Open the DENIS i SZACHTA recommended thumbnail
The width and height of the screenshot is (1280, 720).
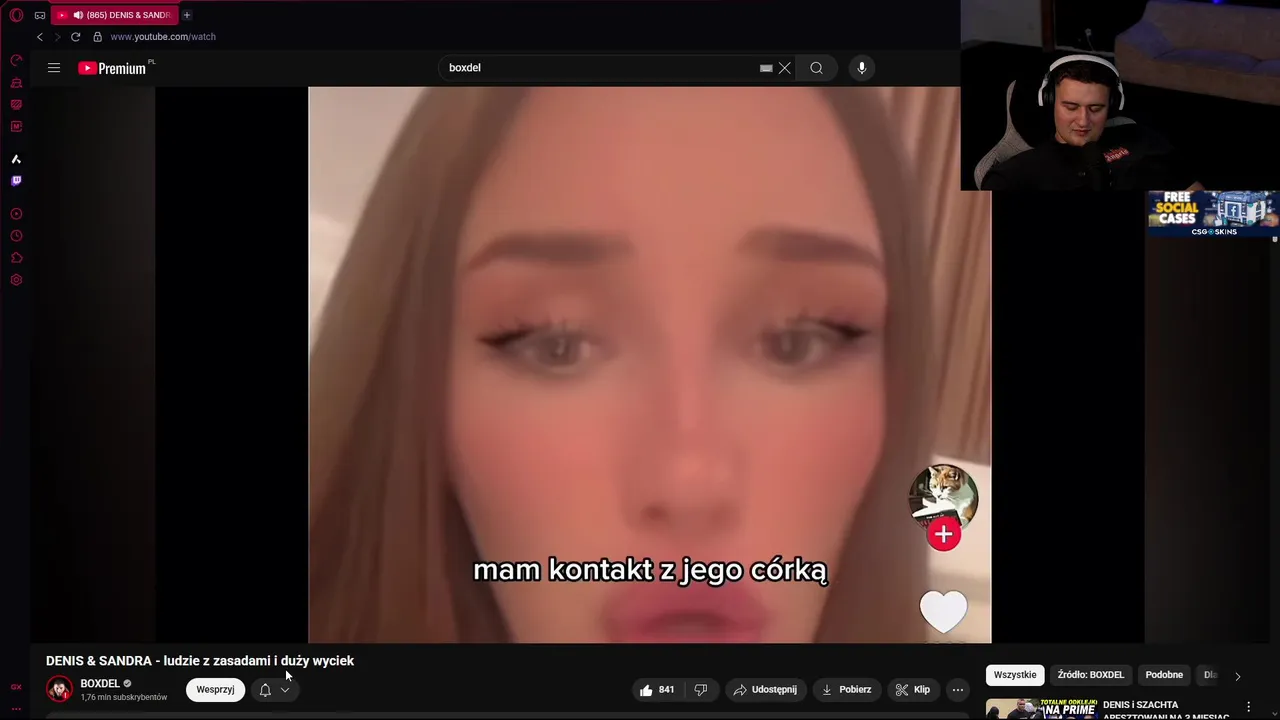point(1041,709)
